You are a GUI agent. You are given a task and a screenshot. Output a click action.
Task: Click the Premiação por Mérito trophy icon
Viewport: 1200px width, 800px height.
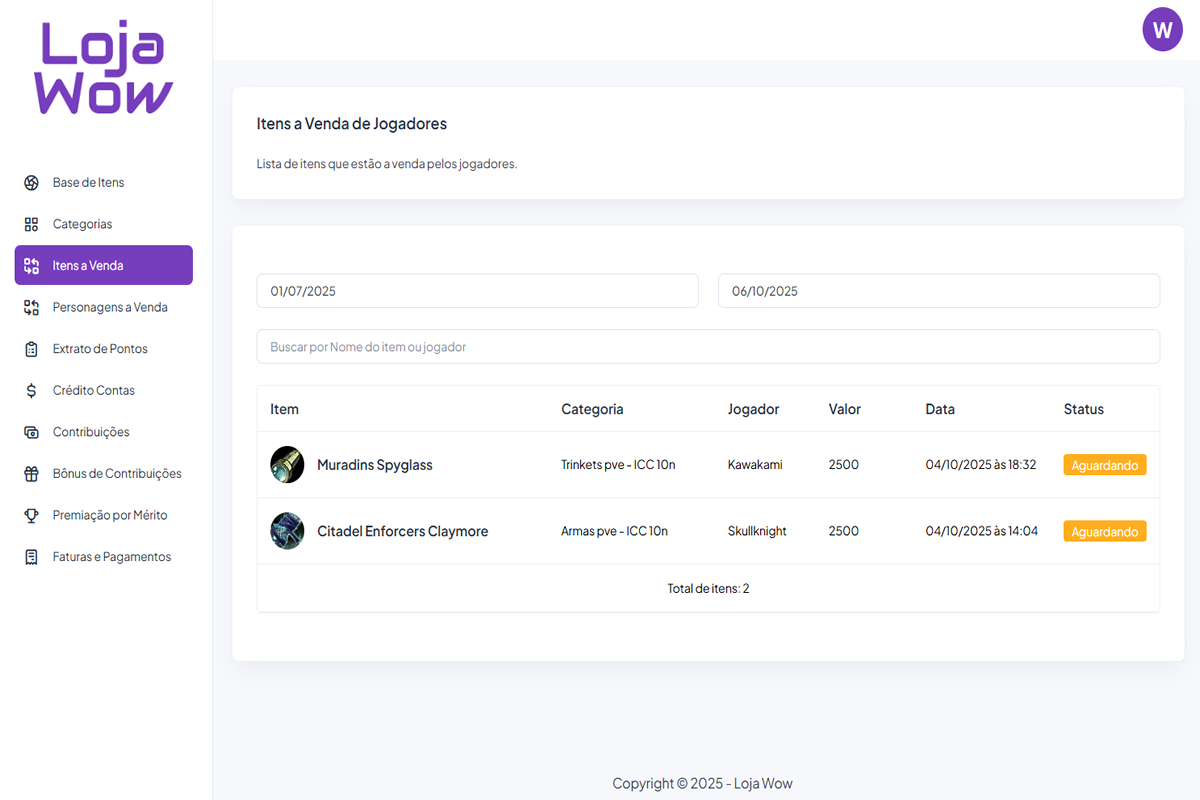pos(31,515)
